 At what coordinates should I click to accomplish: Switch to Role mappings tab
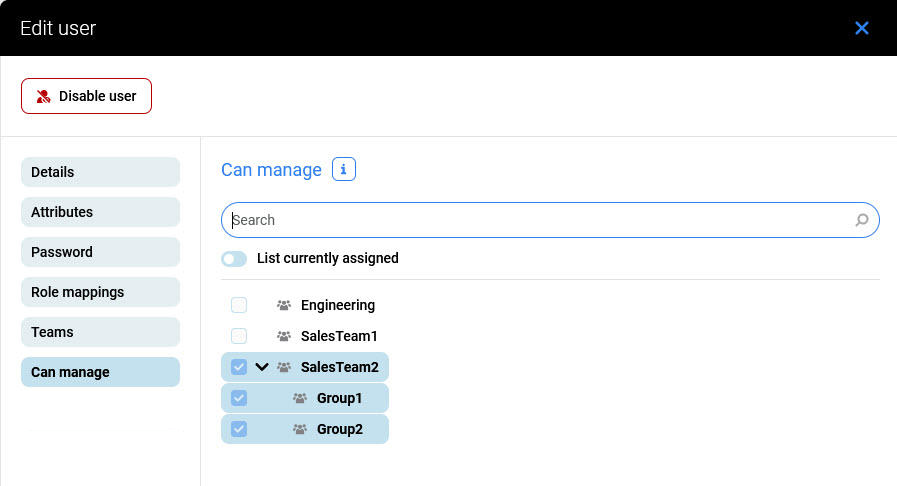tap(100, 292)
